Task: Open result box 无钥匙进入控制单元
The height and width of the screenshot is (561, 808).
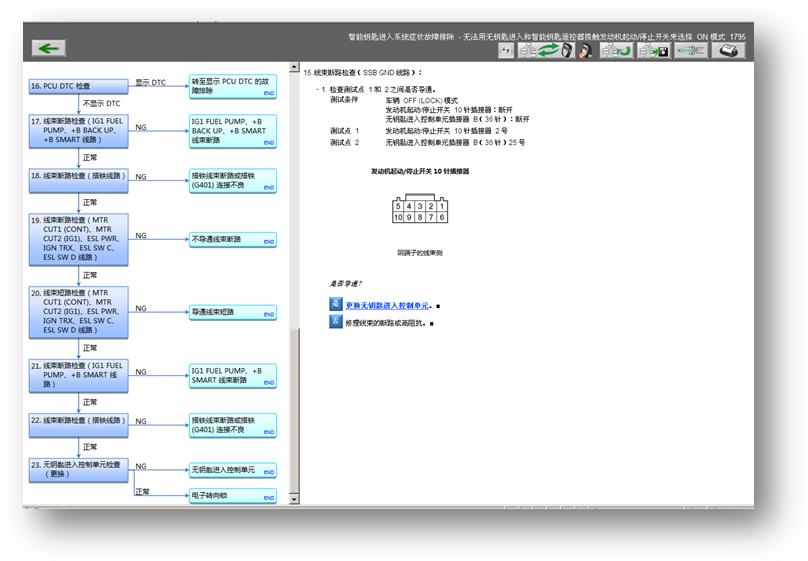Action: pyautogui.click(x=232, y=470)
